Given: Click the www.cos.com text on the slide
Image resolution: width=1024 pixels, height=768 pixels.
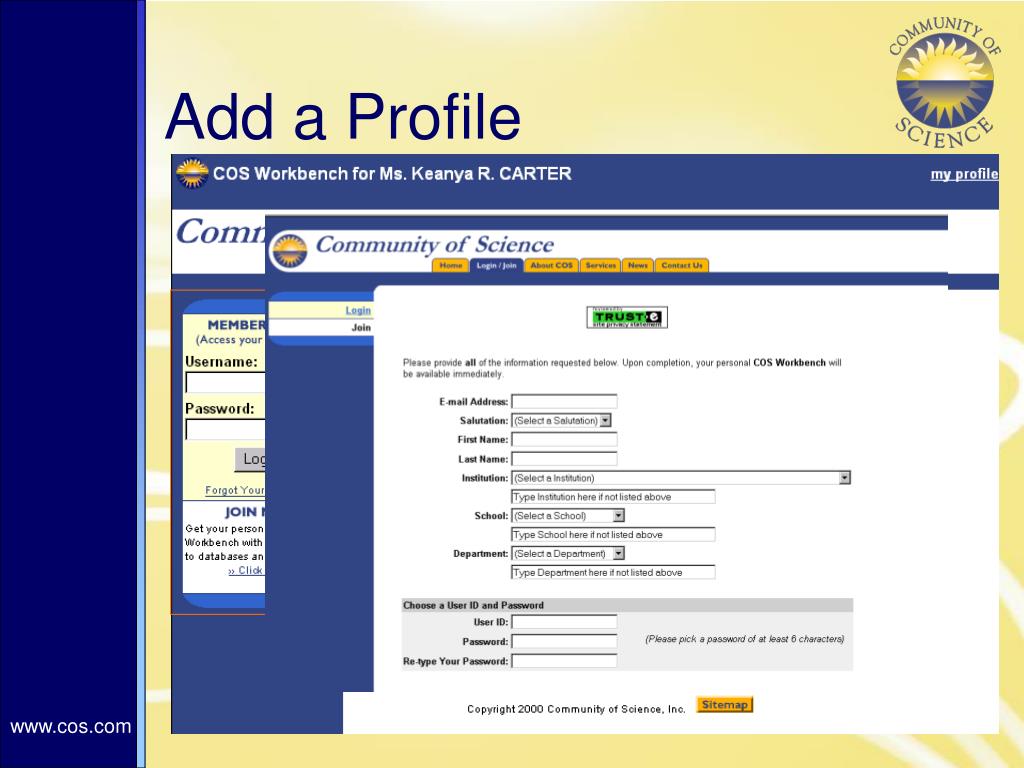Looking at the screenshot, I should tap(71, 726).
